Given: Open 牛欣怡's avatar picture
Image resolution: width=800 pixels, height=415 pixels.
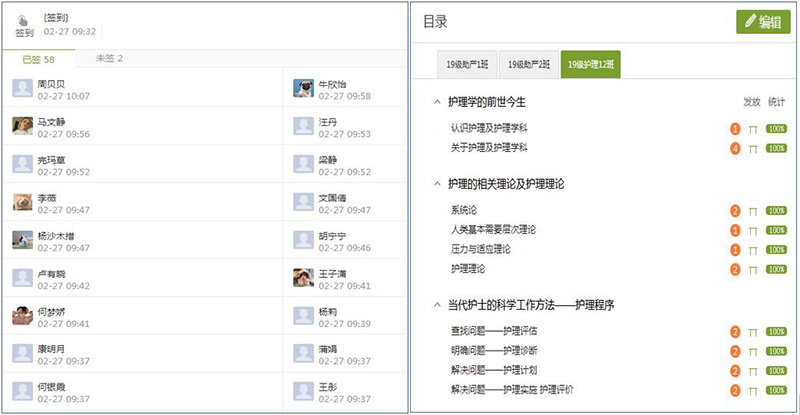Looking at the screenshot, I should coord(303,89).
